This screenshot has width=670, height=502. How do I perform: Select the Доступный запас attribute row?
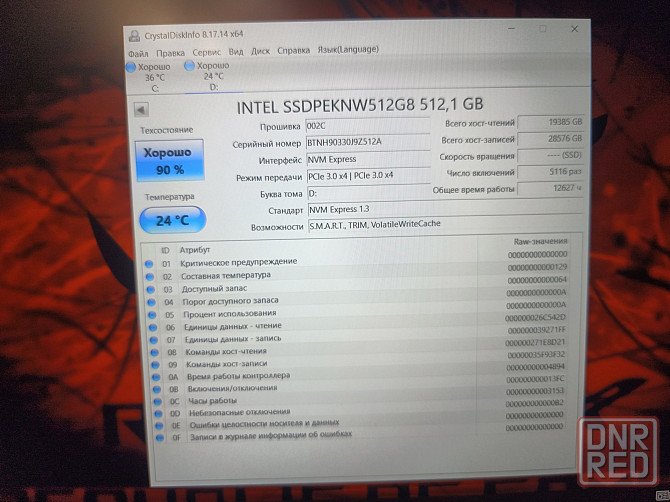click(359, 285)
